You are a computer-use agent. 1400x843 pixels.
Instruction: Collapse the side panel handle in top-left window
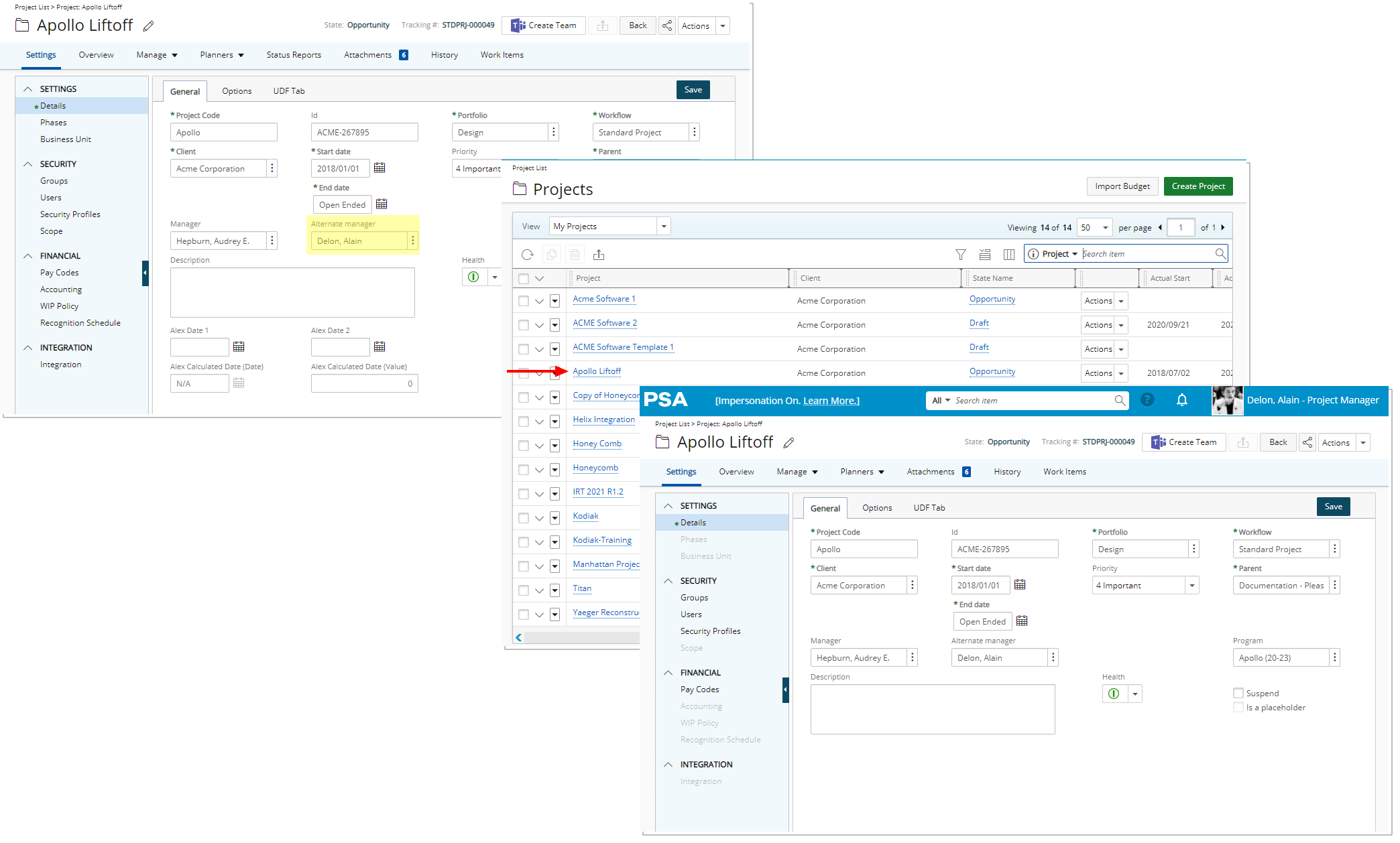pyautogui.click(x=145, y=273)
